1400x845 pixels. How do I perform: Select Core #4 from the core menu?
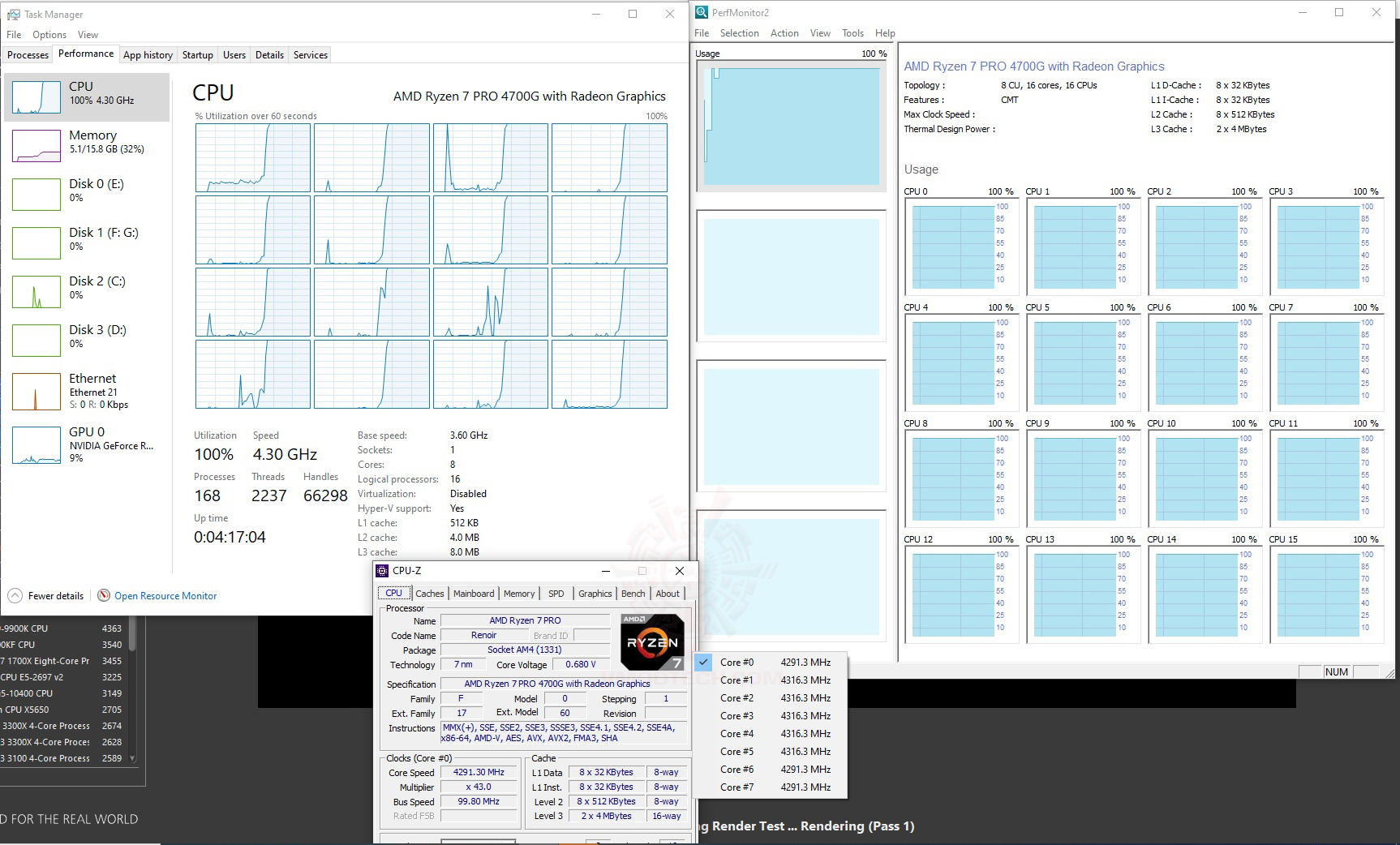point(771,734)
